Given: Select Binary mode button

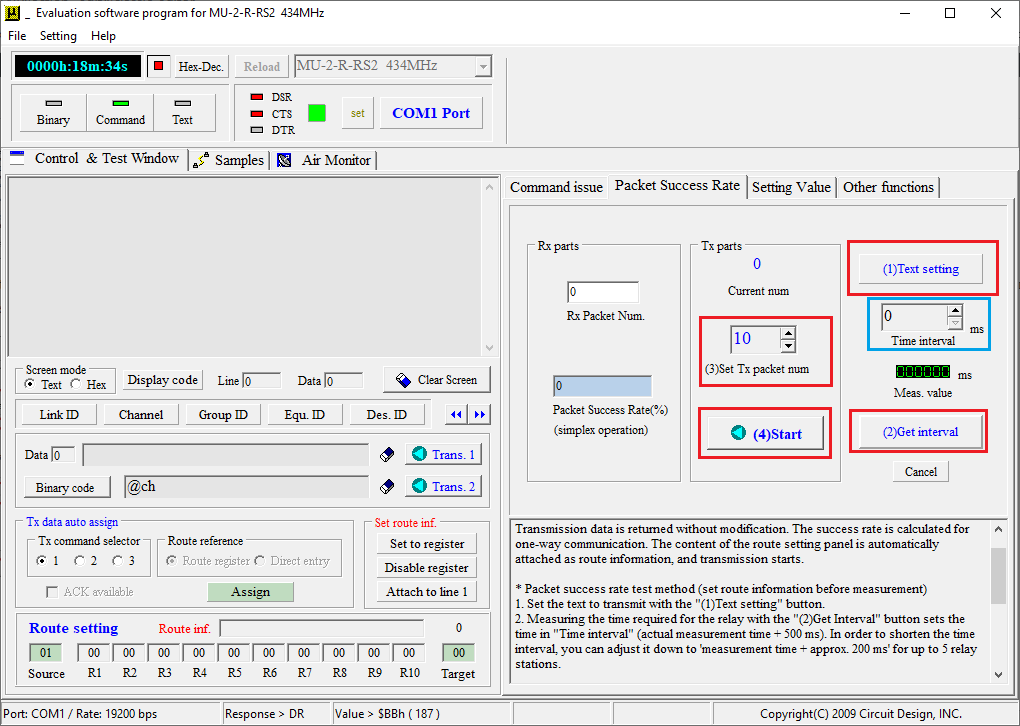Looking at the screenshot, I should [x=53, y=113].
